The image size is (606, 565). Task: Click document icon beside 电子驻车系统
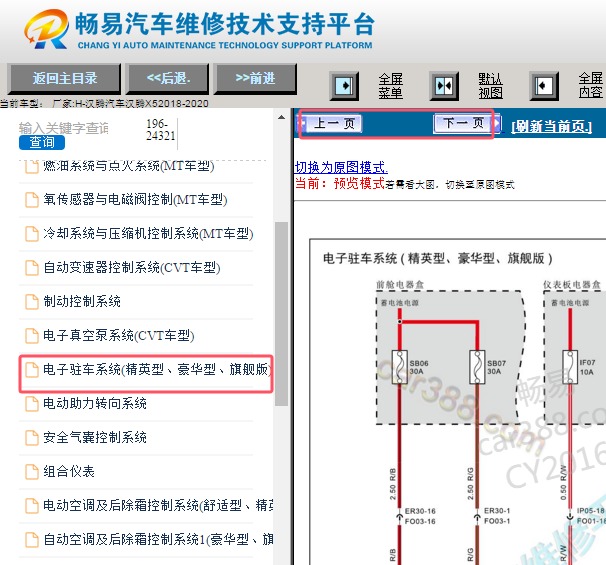pyautogui.click(x=32, y=370)
